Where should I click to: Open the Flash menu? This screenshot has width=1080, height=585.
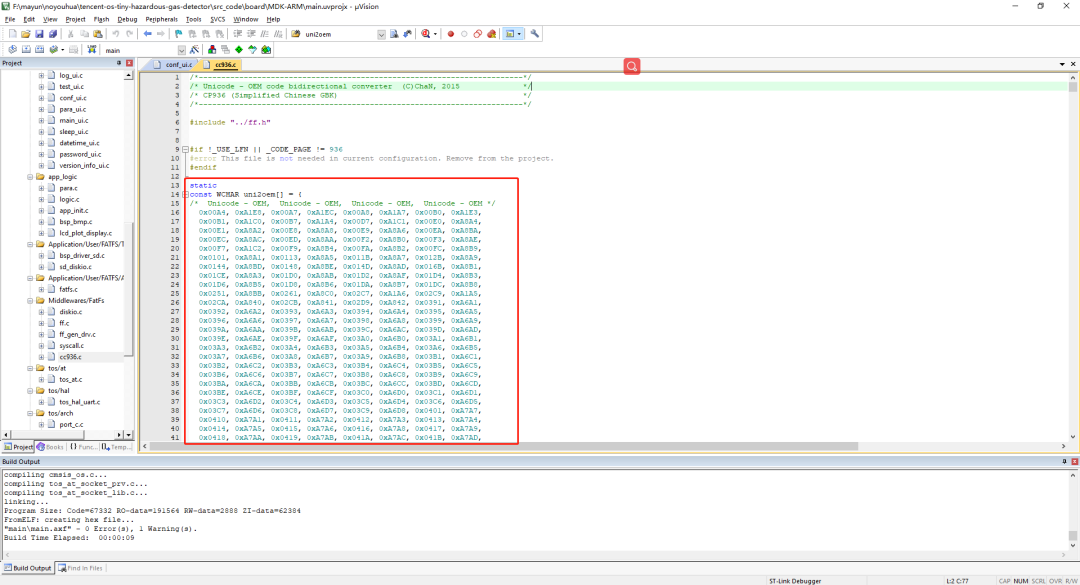coord(101,19)
